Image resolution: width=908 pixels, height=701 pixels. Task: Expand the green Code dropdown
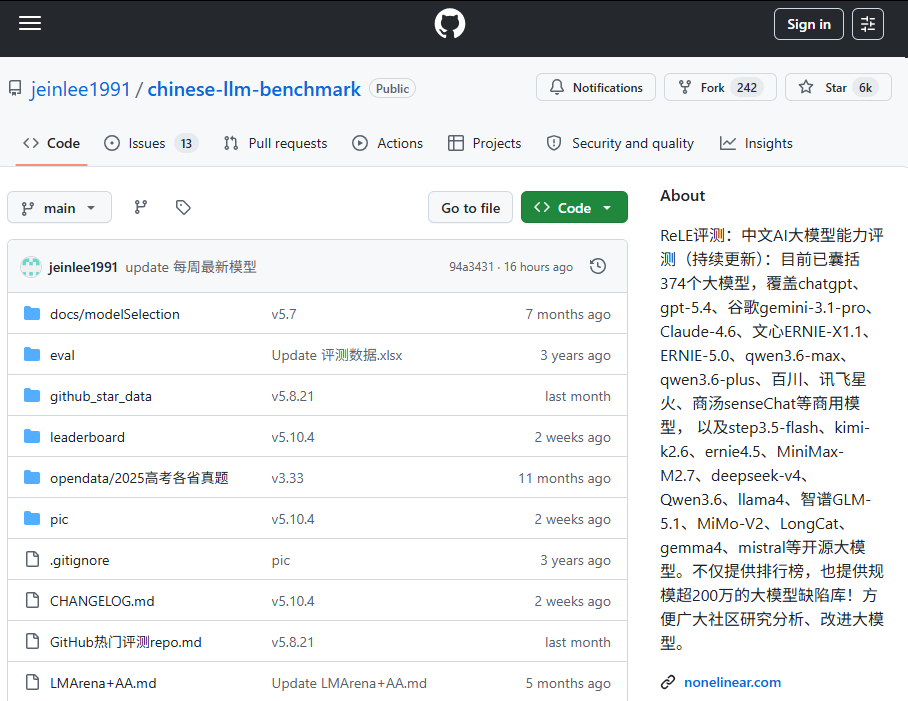574,207
